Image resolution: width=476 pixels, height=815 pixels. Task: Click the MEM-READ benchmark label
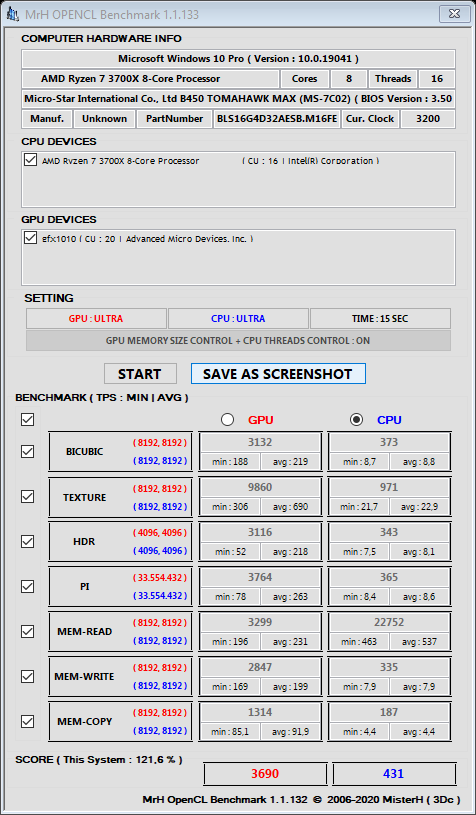[x=85, y=632]
